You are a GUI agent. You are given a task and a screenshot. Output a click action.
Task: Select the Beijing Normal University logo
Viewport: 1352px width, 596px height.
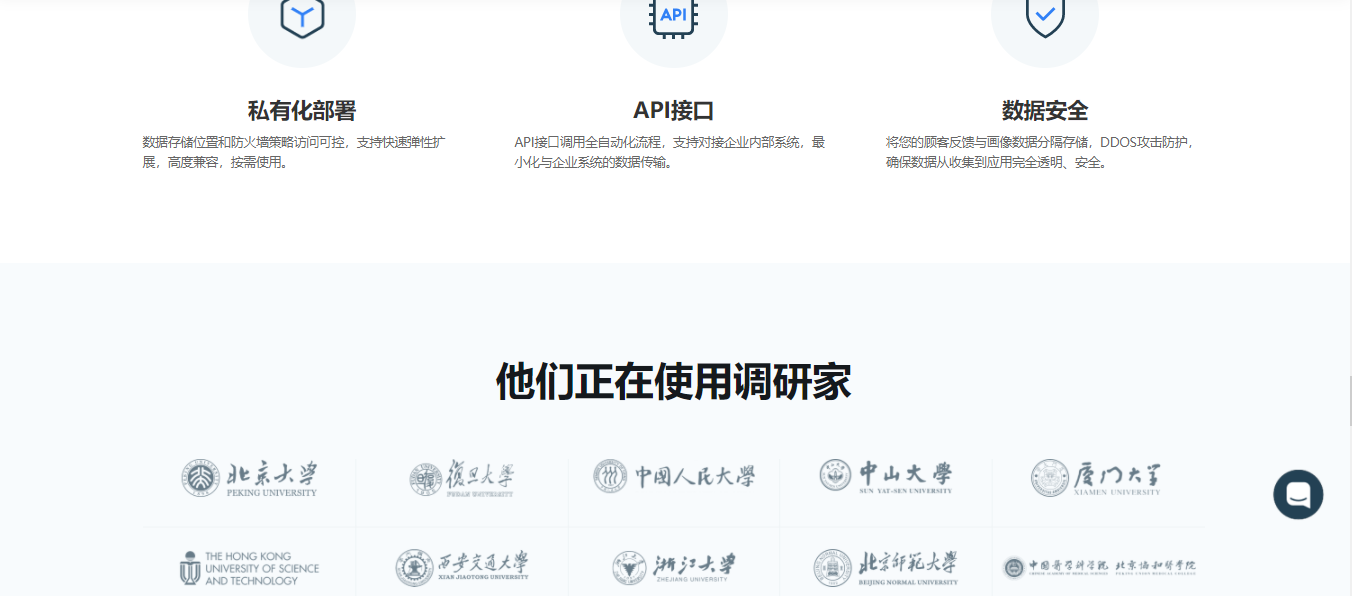[886, 568]
